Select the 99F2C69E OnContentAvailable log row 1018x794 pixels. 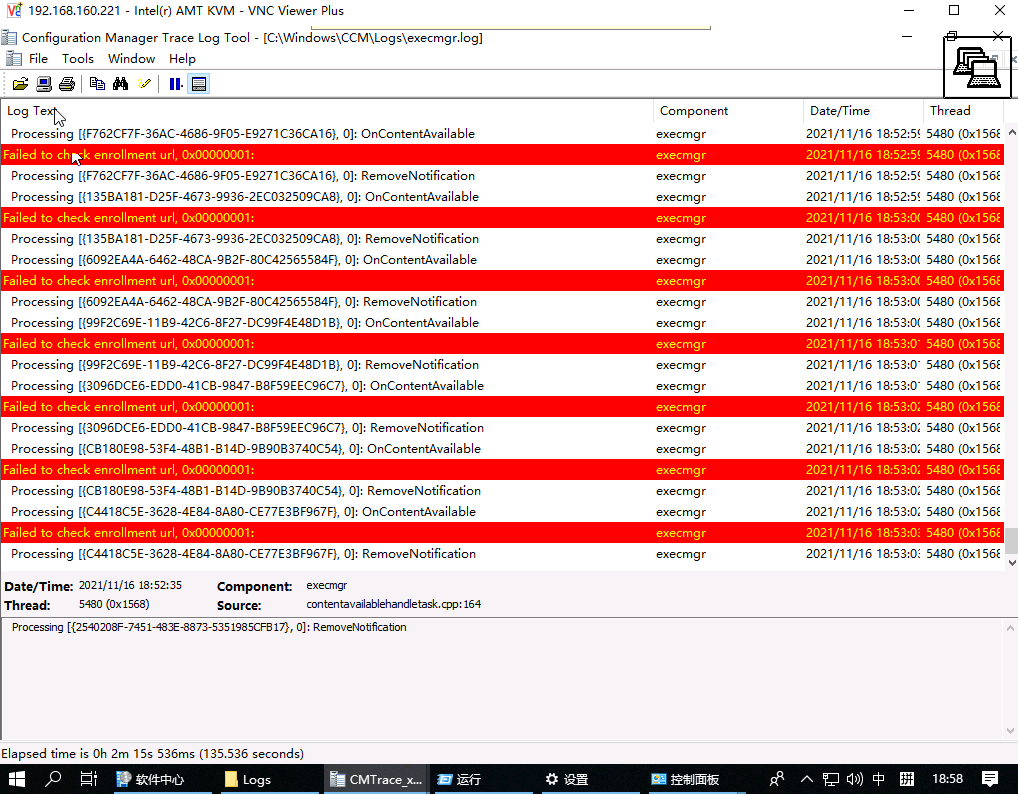point(502,323)
